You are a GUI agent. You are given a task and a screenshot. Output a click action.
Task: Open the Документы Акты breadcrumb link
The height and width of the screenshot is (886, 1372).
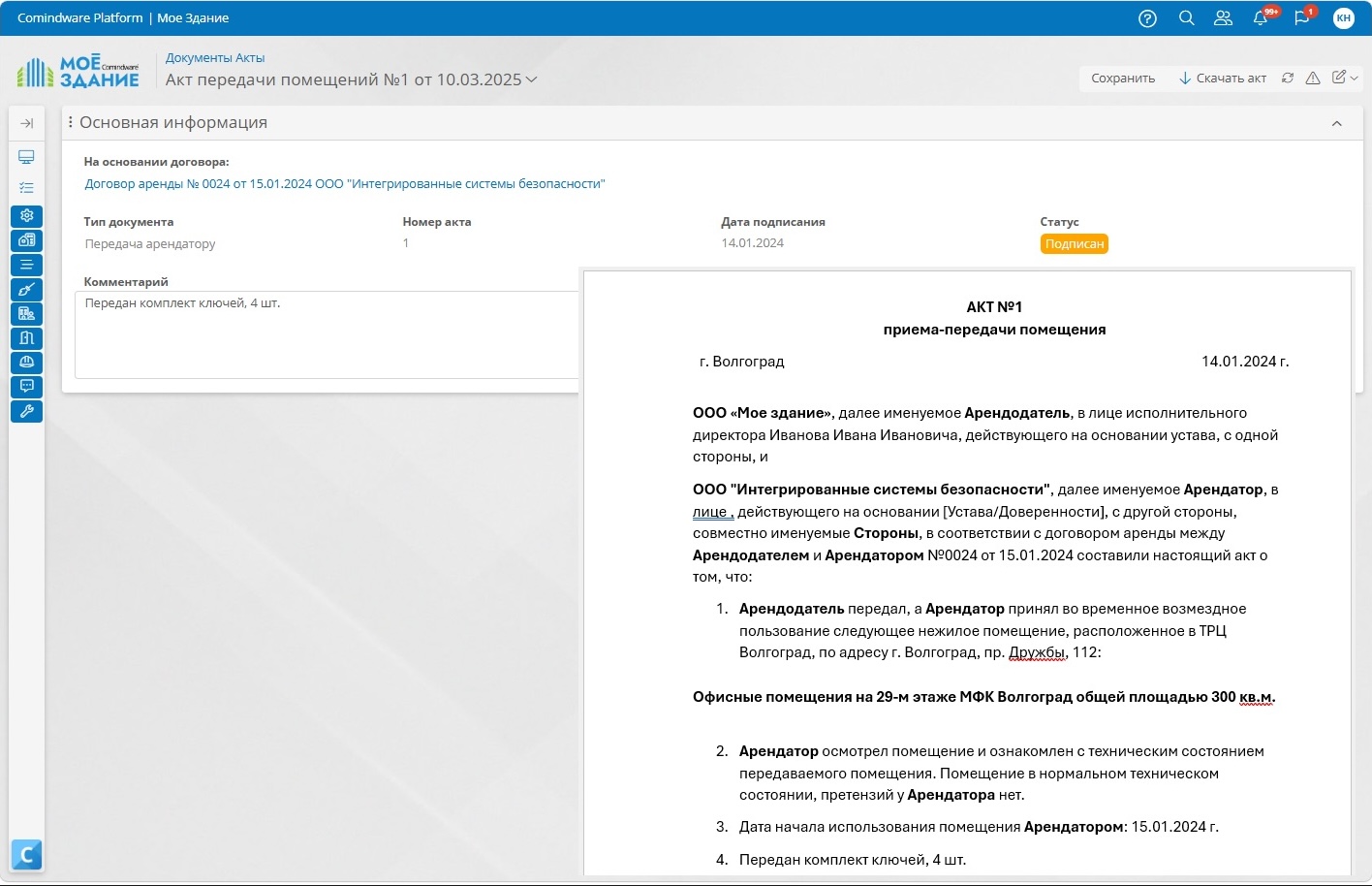click(215, 58)
